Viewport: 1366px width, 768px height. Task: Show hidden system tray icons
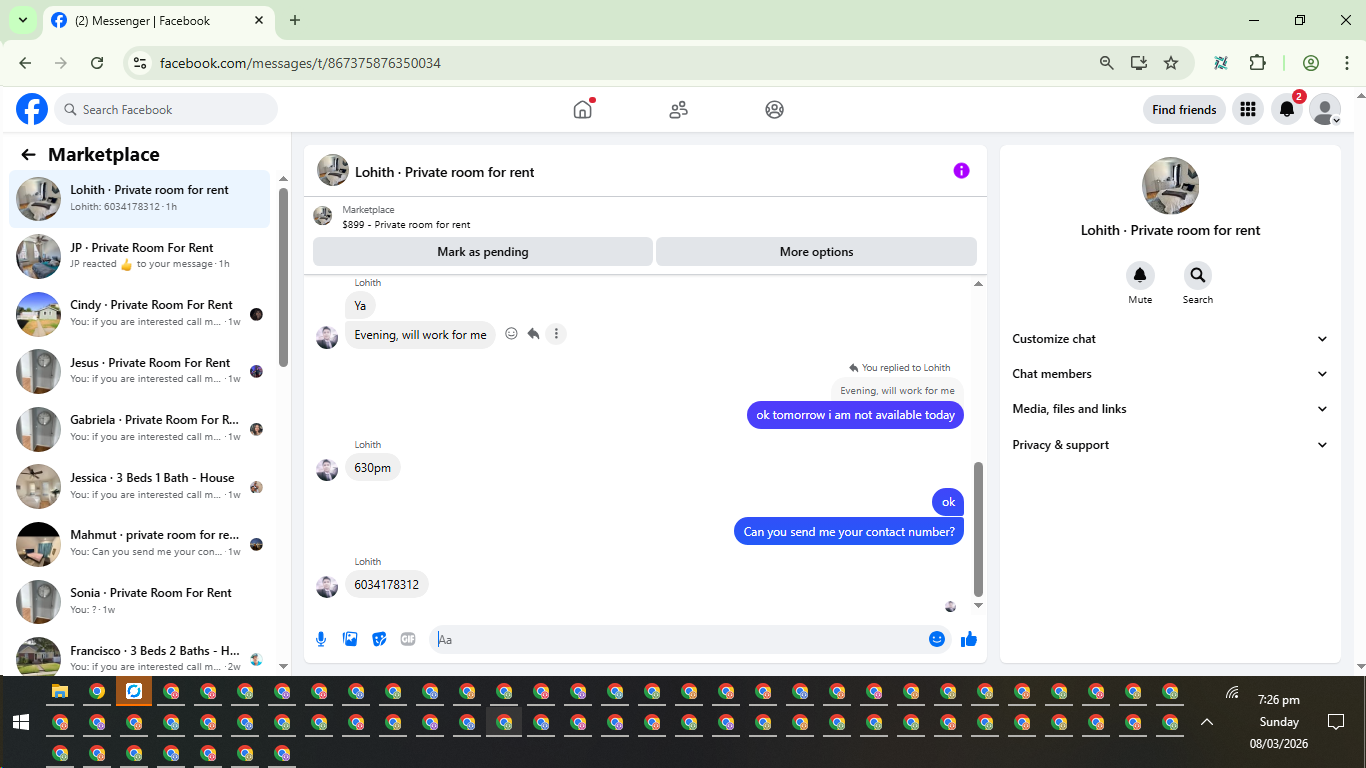(x=1207, y=722)
